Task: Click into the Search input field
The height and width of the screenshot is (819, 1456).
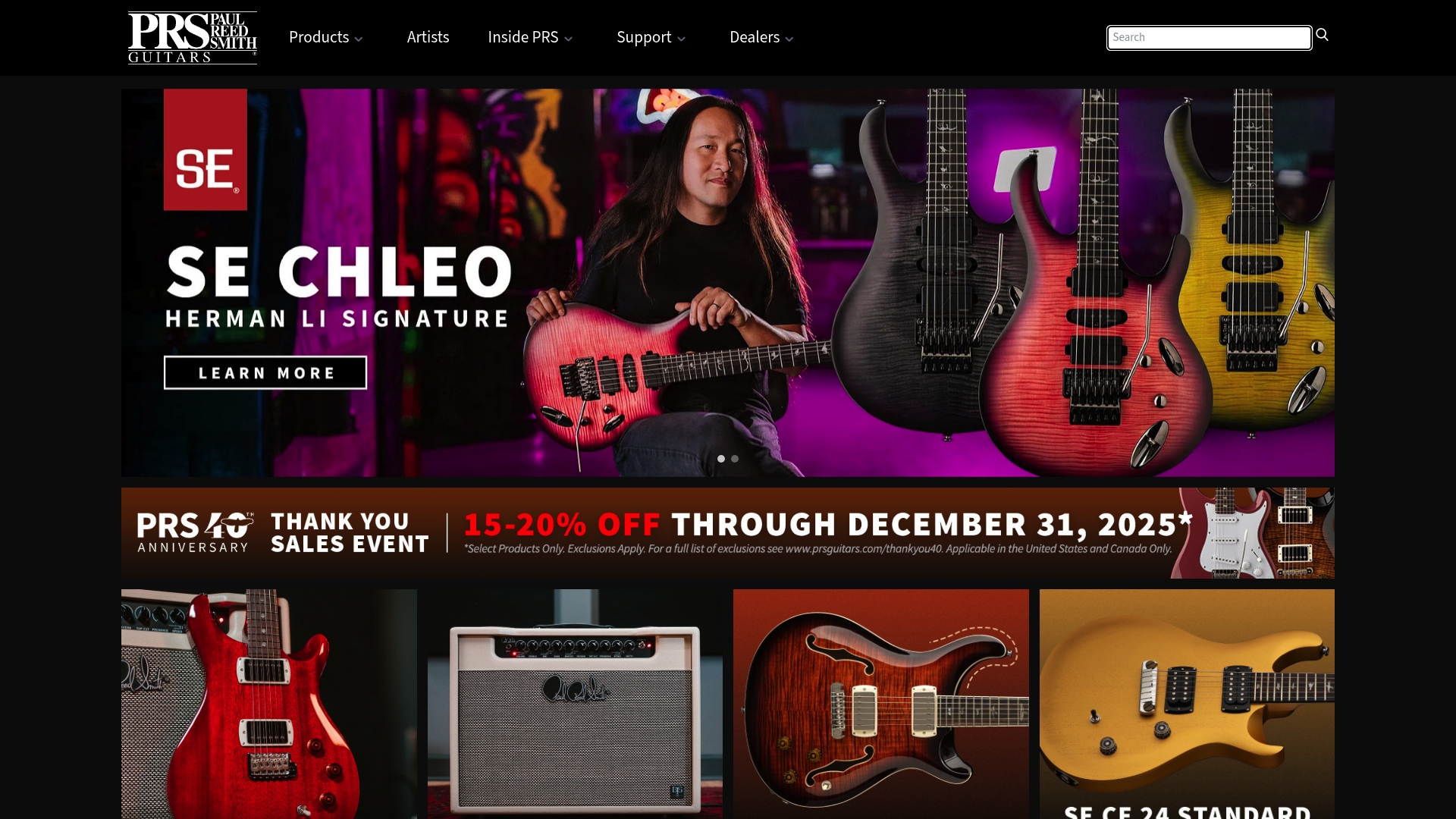Action: click(1210, 37)
